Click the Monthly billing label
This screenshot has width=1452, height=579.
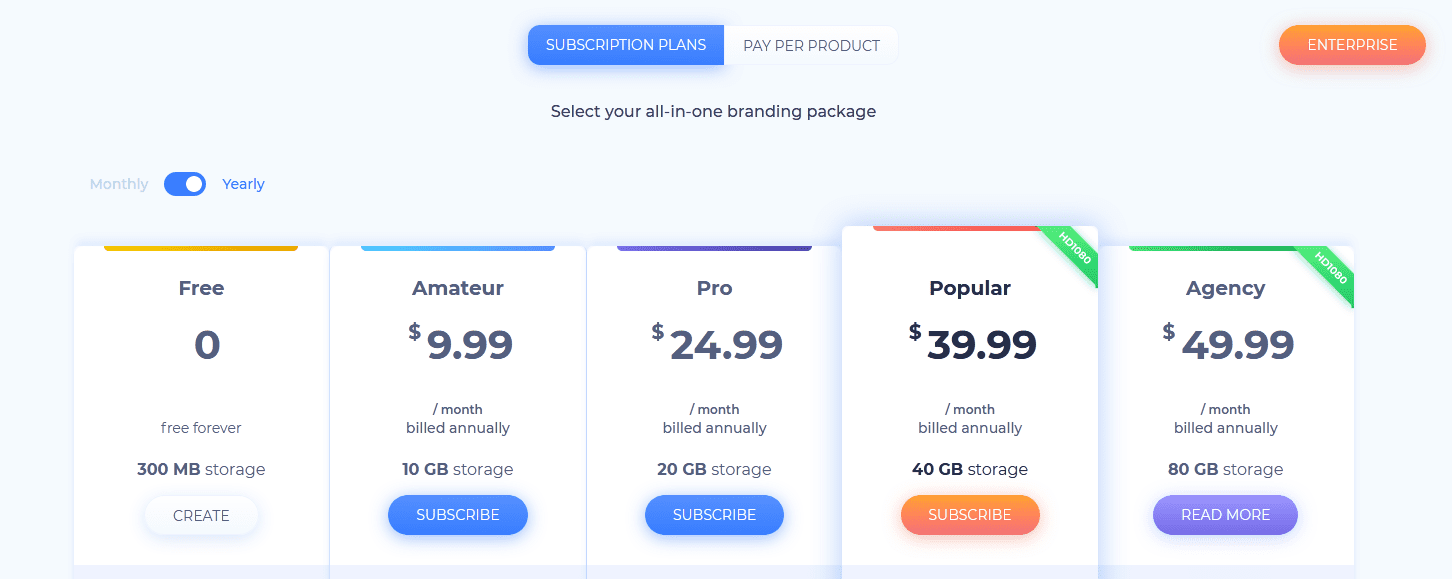pyautogui.click(x=118, y=184)
